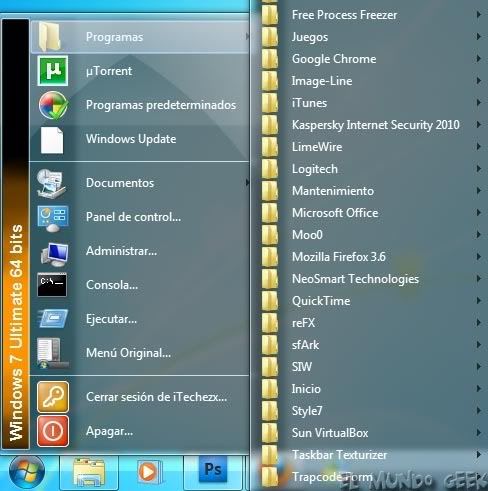Switch to Menú Original...
Viewport: 488px width, 491px height.
pyautogui.click(x=140, y=353)
